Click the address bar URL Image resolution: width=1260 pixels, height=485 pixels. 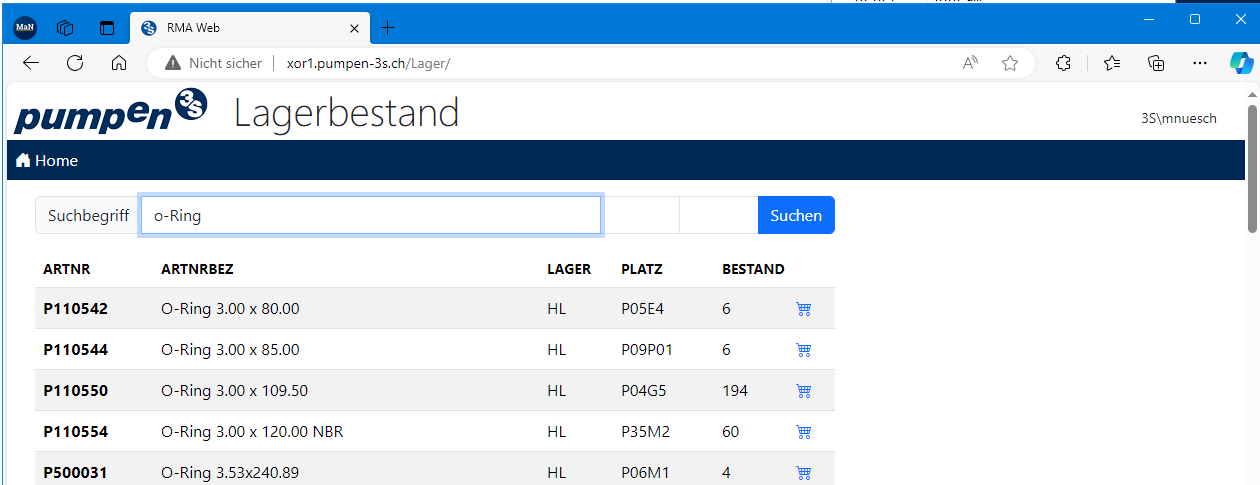click(368, 63)
